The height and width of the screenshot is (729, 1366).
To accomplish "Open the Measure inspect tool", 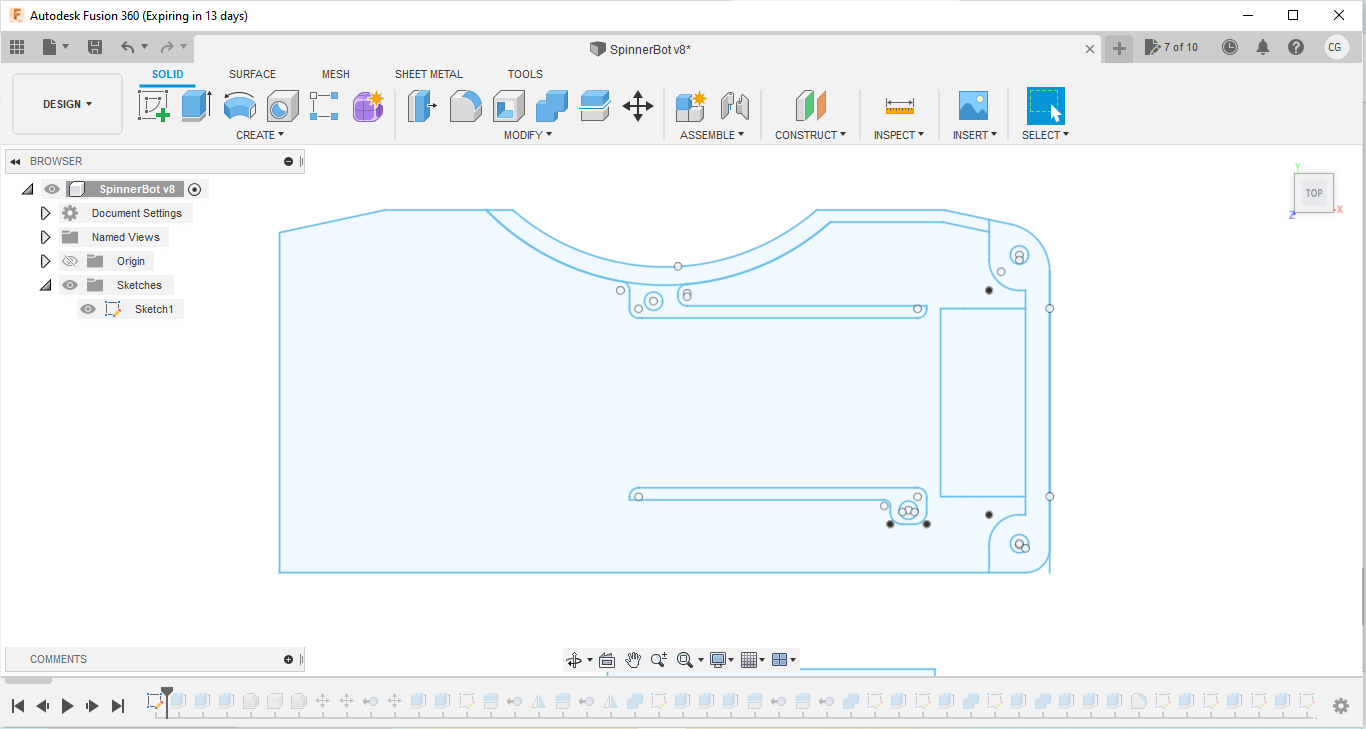I will 899,105.
